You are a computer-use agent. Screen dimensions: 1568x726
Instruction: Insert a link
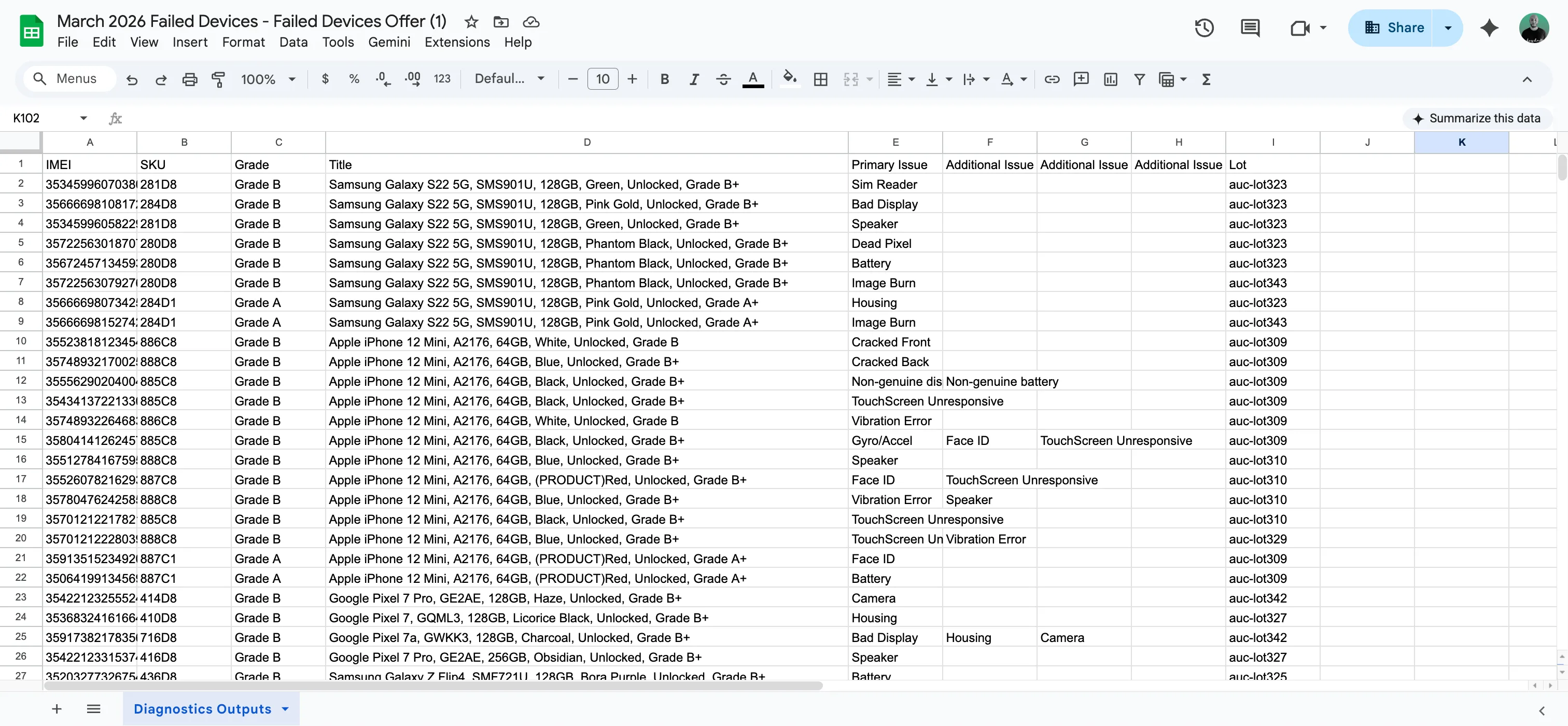coord(1052,79)
